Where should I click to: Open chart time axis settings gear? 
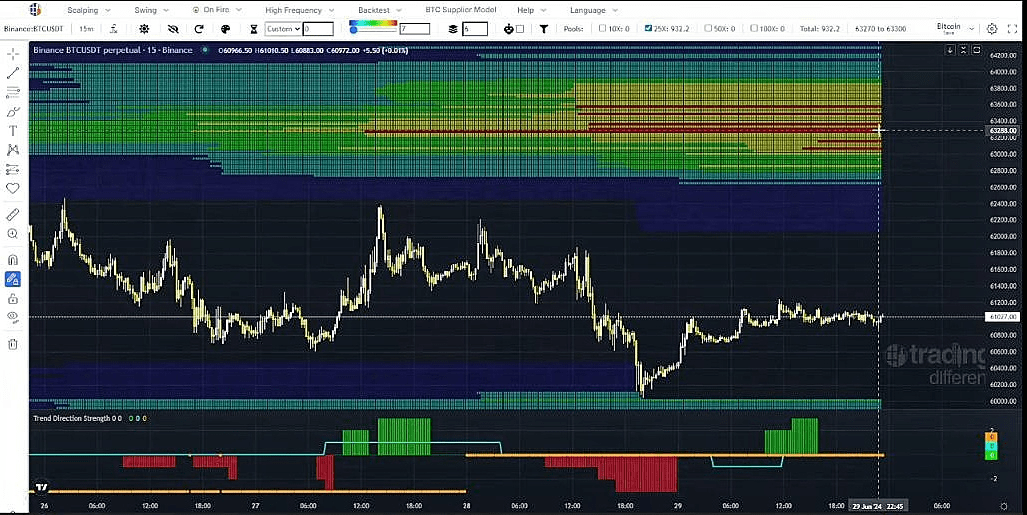click(1004, 506)
